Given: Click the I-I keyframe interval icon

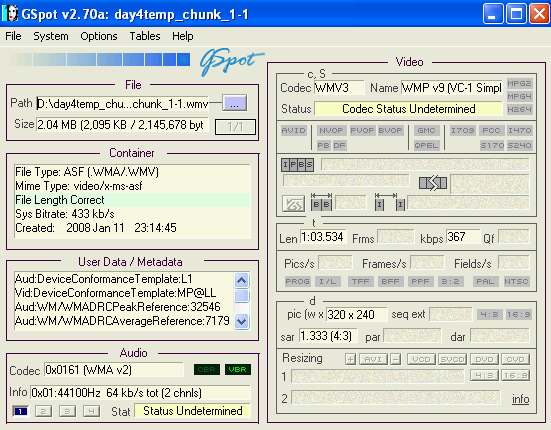Looking at the screenshot, I should 390,201.
